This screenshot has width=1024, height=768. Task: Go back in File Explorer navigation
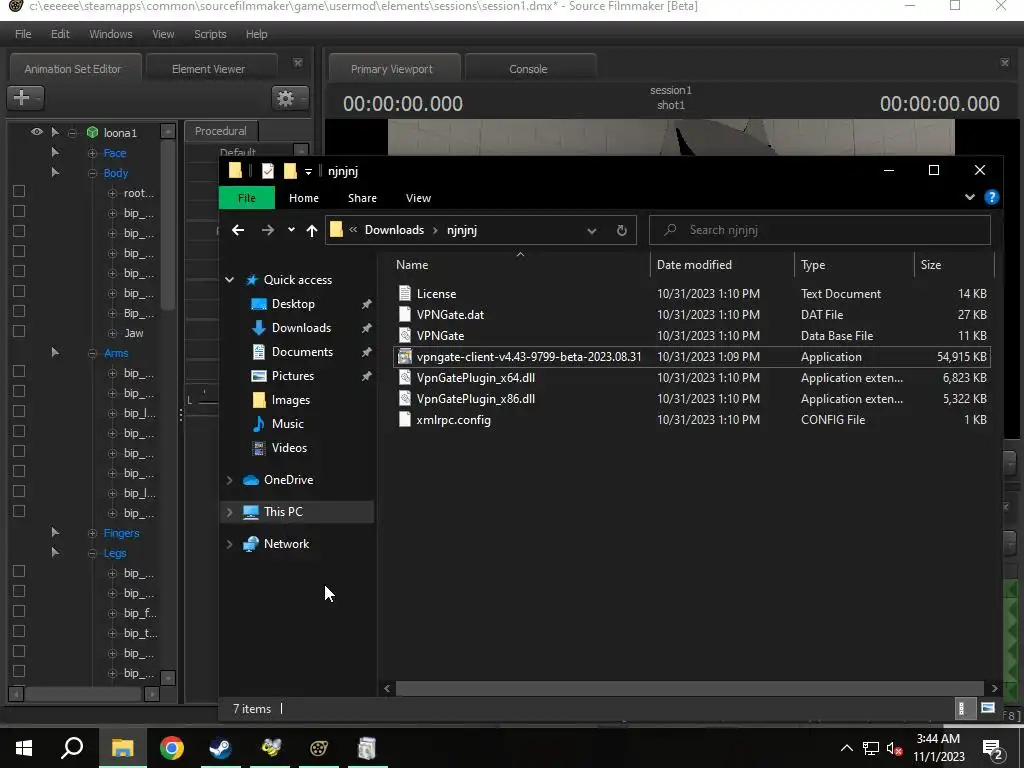pyautogui.click(x=238, y=230)
